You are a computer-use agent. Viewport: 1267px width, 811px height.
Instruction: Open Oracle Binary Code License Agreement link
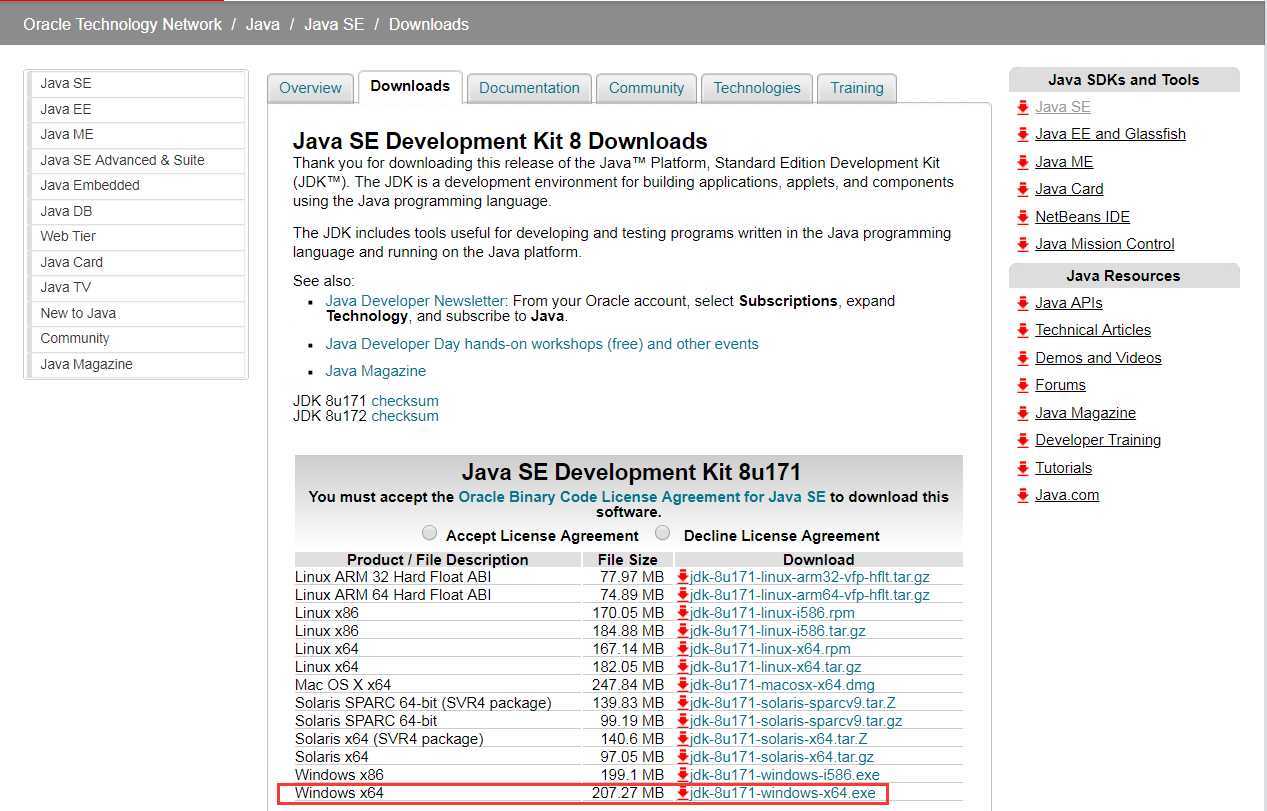[642, 497]
